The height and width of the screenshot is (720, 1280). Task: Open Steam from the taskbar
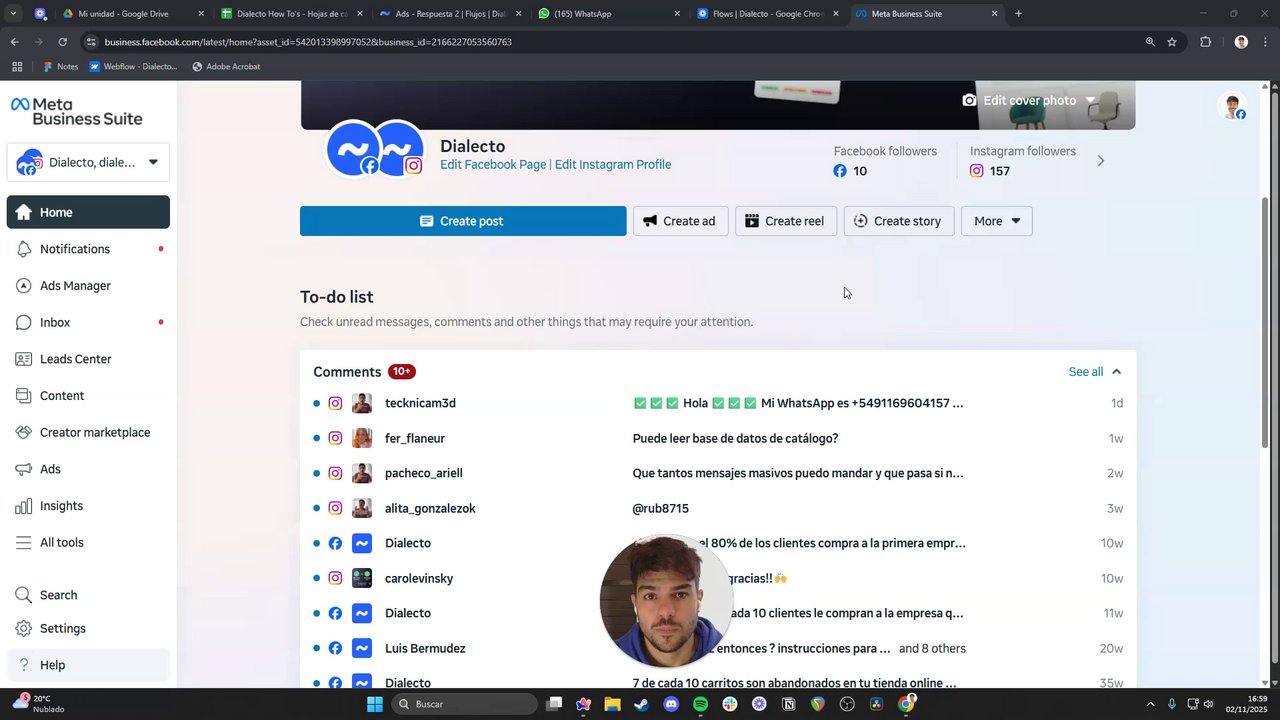point(641,704)
